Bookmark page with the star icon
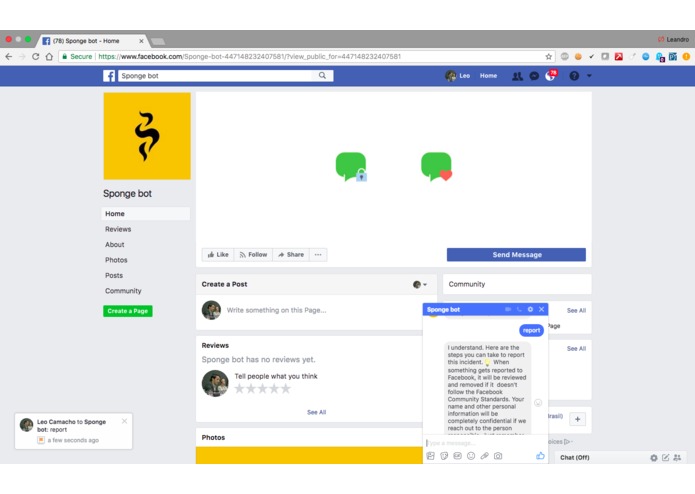The image size is (695, 494). (x=549, y=56)
